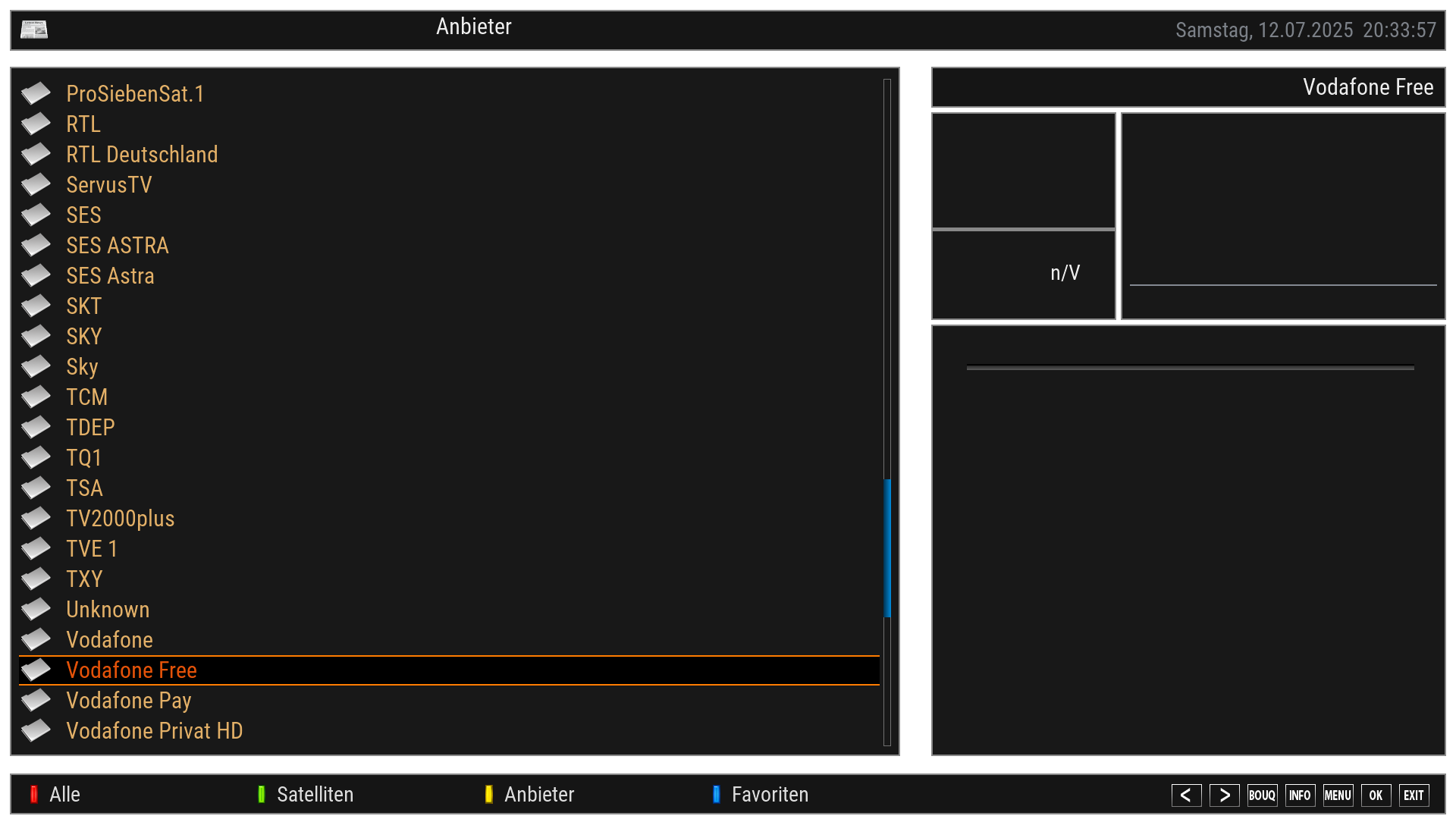The height and width of the screenshot is (819, 1456).
Task: Click the folder icon next to SES ASTRA
Action: tap(36, 245)
